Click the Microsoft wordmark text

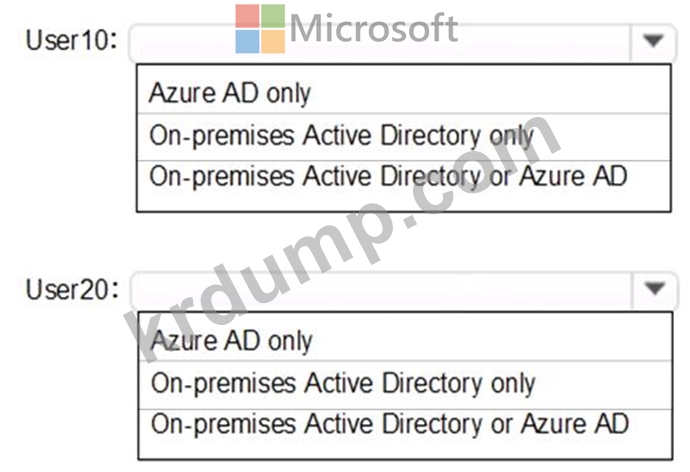pos(374,28)
